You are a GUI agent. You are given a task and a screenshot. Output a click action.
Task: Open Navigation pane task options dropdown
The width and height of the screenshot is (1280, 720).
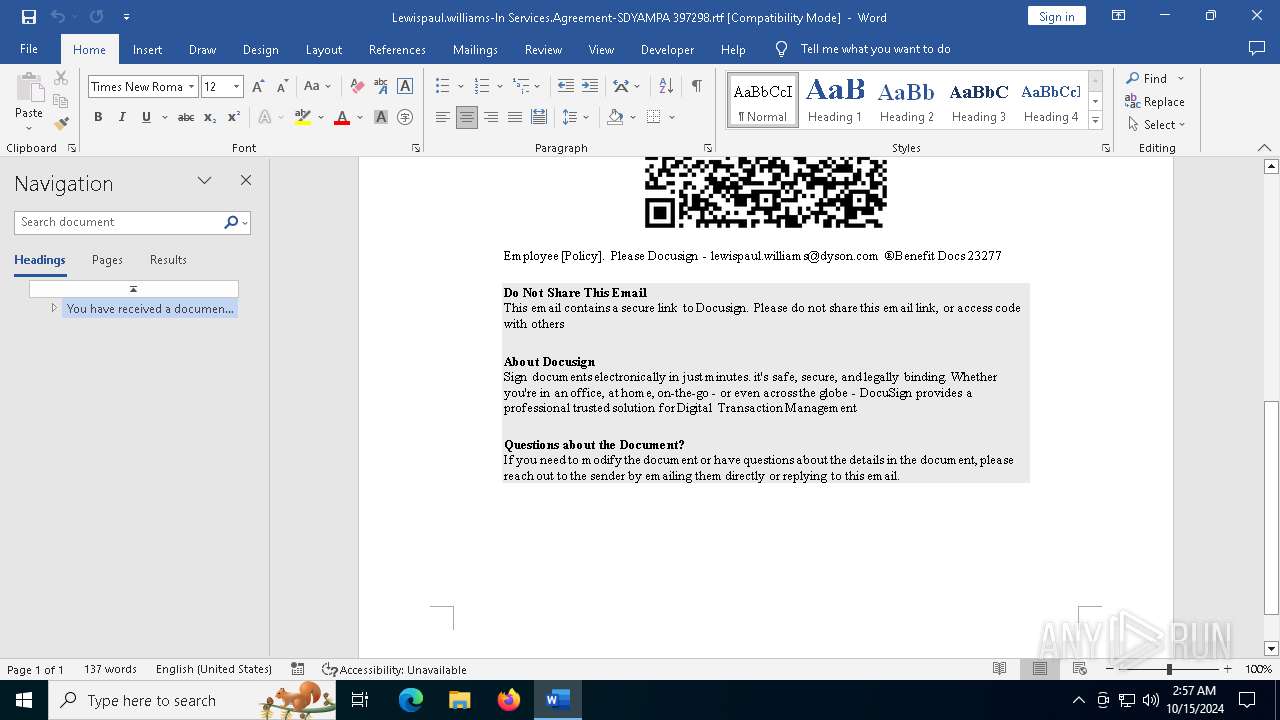(204, 181)
